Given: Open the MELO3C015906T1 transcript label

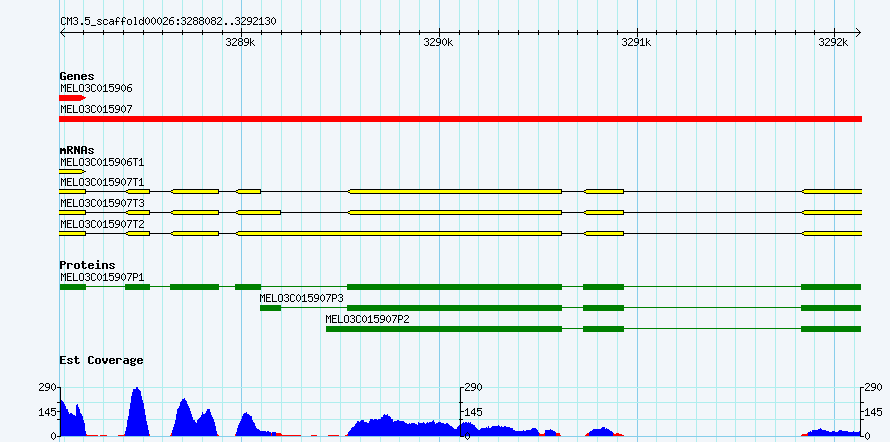Looking at the screenshot, I should tap(102, 162).
